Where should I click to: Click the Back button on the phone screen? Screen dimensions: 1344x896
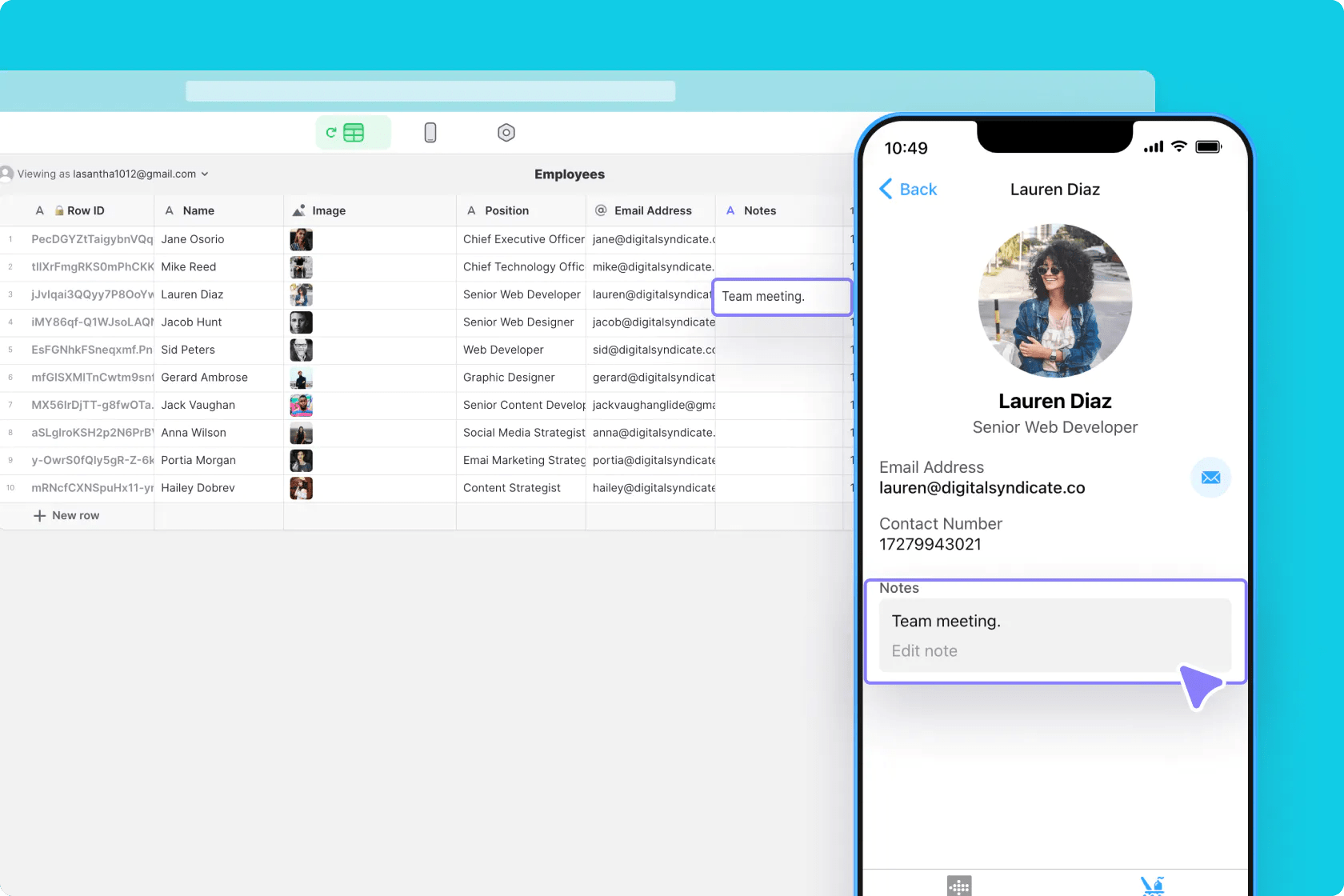pos(907,189)
